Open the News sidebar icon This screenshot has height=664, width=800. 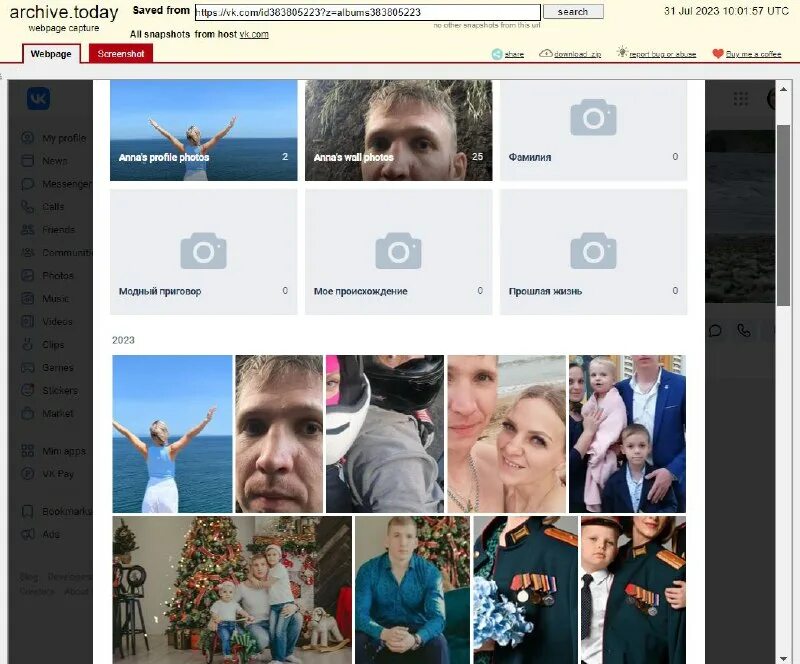click(28, 161)
